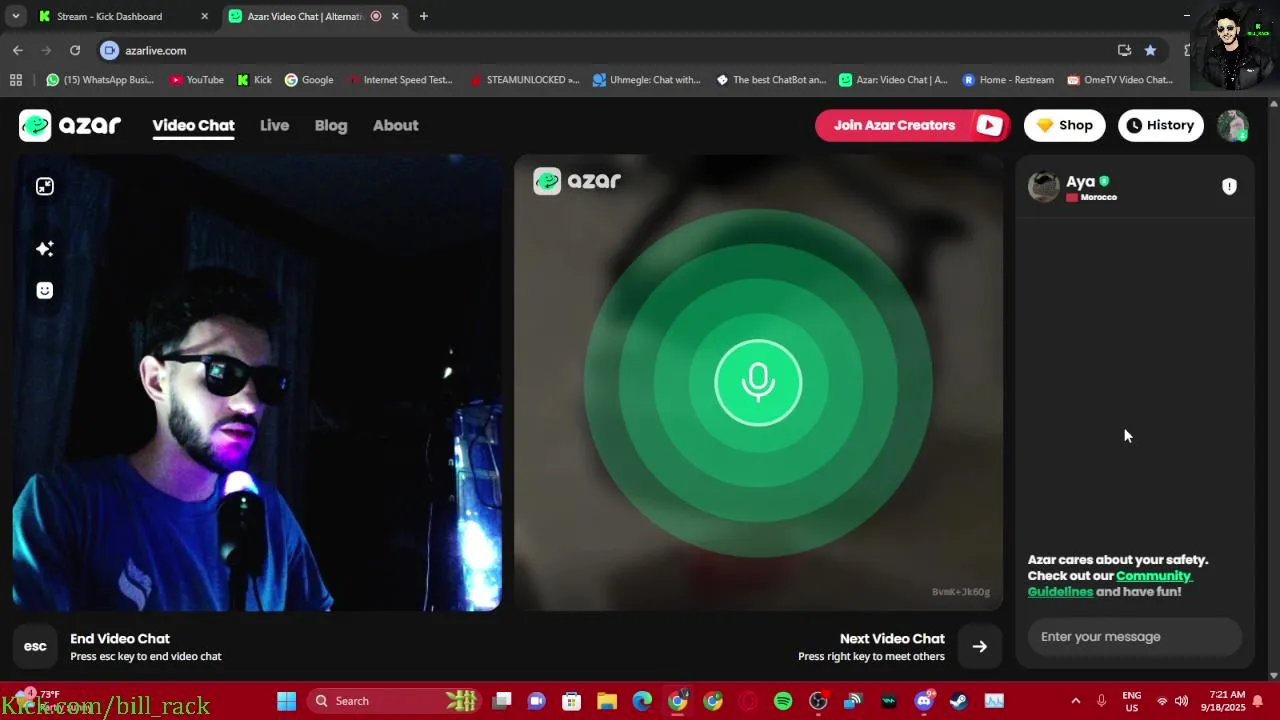Launch Microsoft Edge from taskbar
Viewport: 1280px width, 720px height.
point(642,701)
